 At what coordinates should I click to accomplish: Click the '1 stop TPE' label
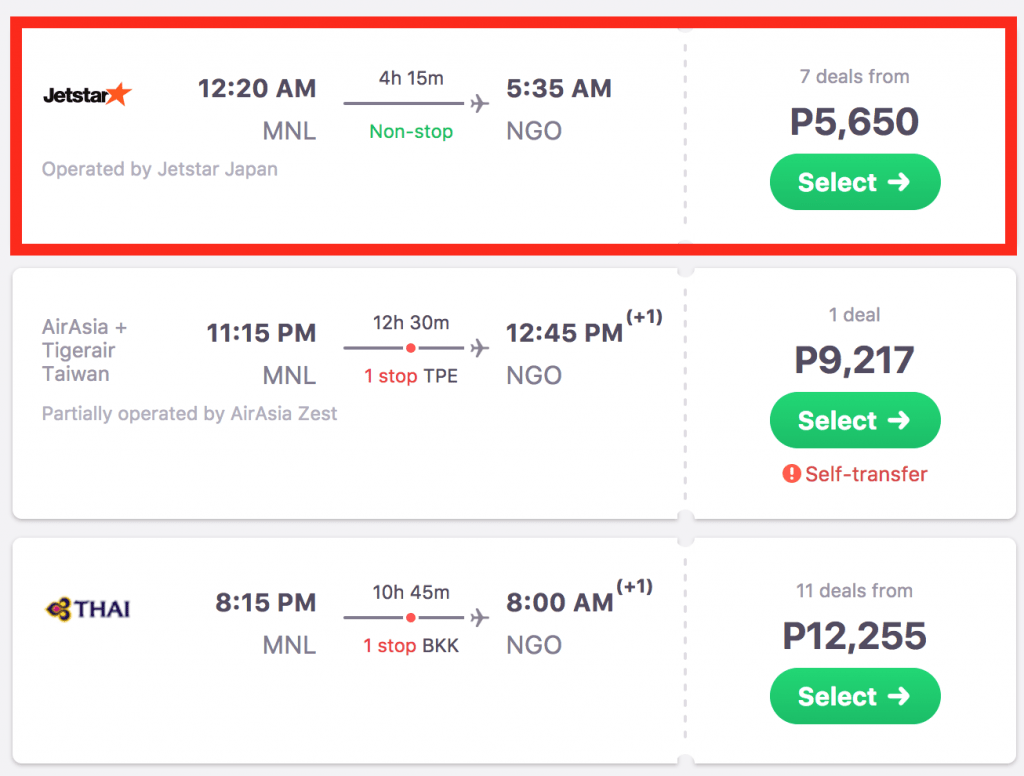click(410, 376)
